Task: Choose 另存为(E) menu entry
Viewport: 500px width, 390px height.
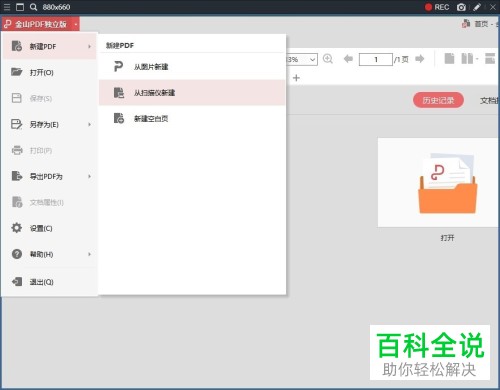Action: [49, 124]
